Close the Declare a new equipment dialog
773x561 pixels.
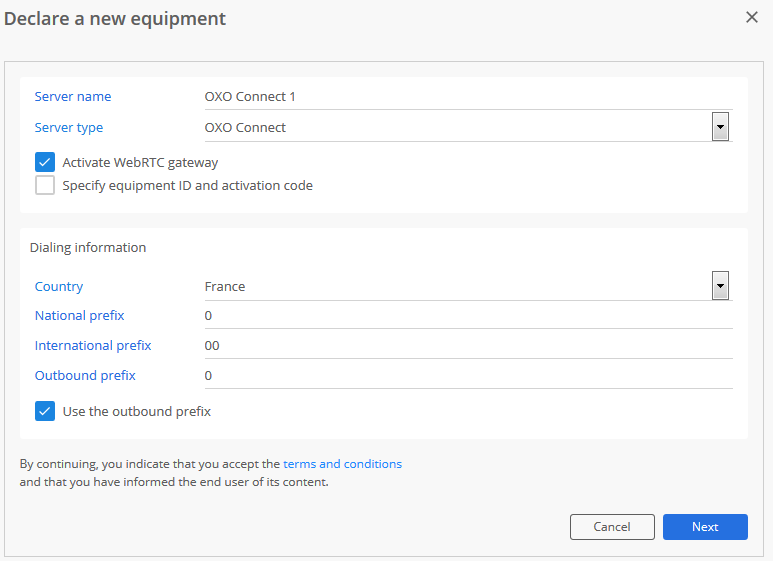[751, 17]
